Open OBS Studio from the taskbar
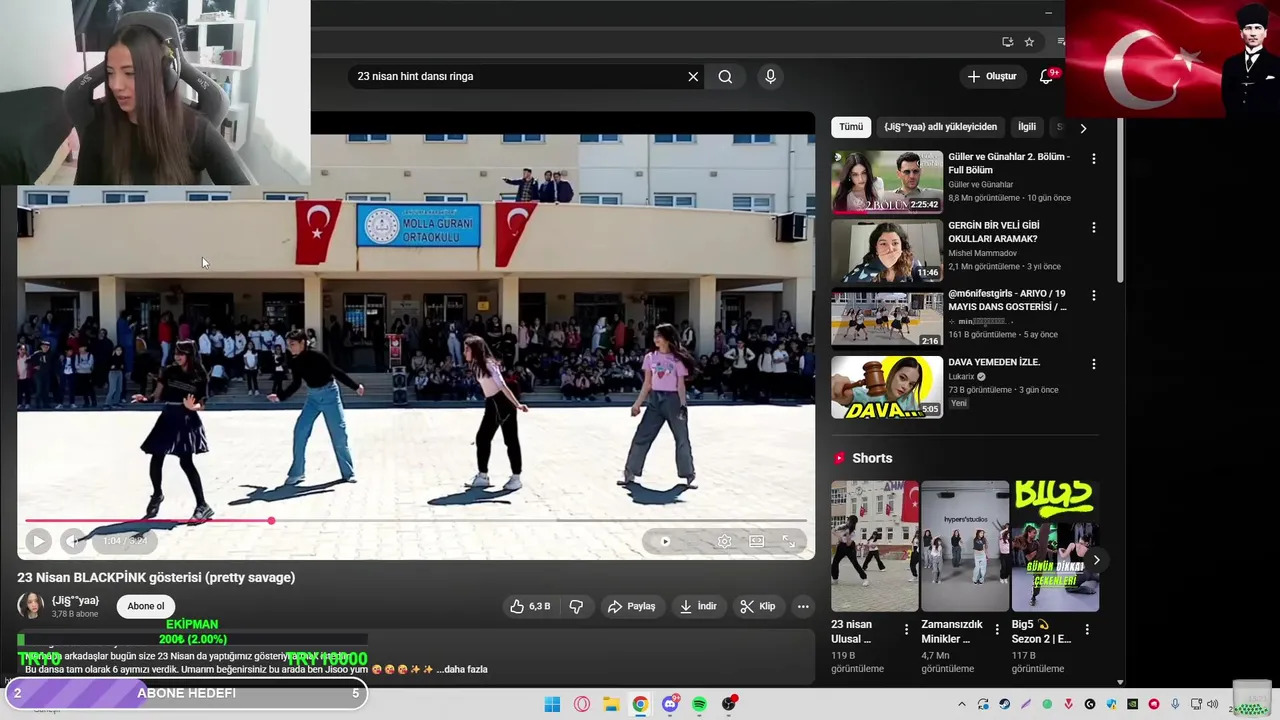 (729, 704)
